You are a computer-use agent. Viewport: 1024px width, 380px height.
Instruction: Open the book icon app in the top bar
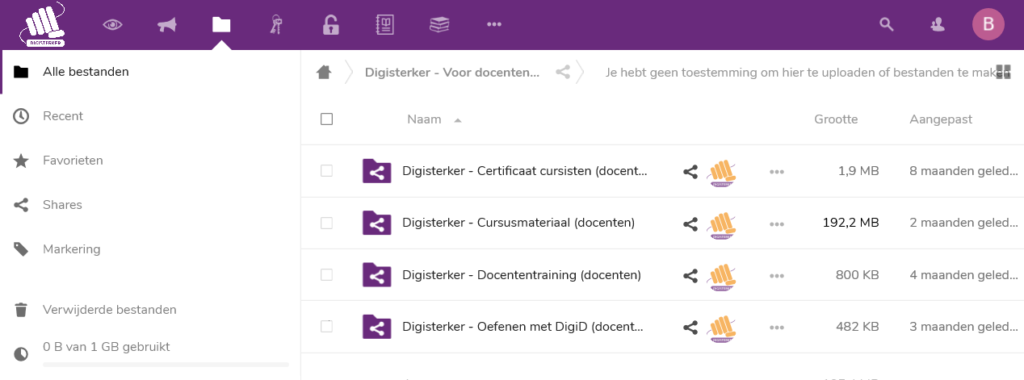(x=385, y=25)
